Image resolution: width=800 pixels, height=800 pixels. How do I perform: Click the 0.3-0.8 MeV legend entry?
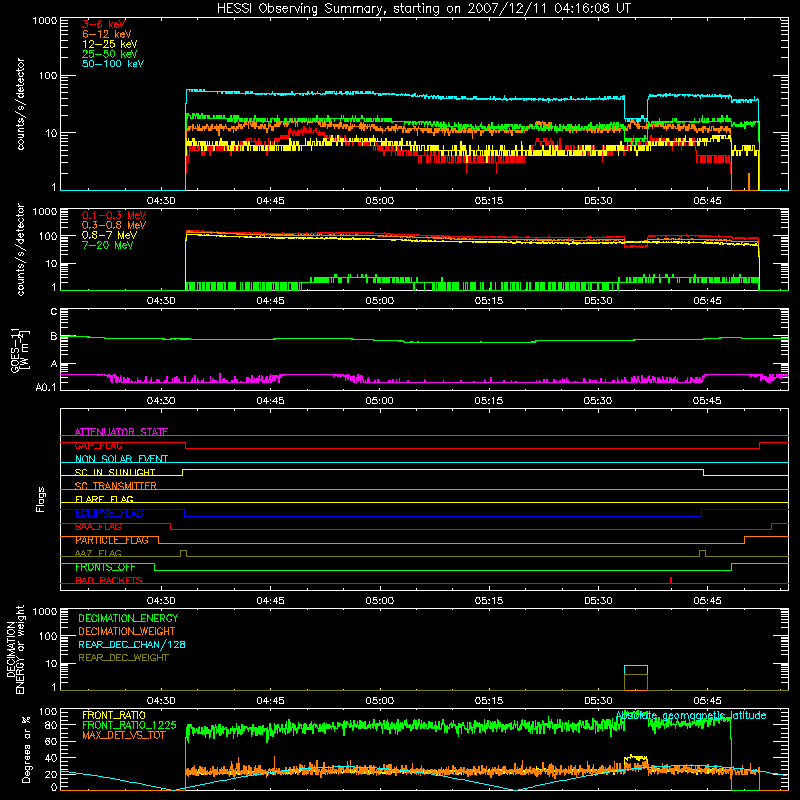click(x=114, y=225)
